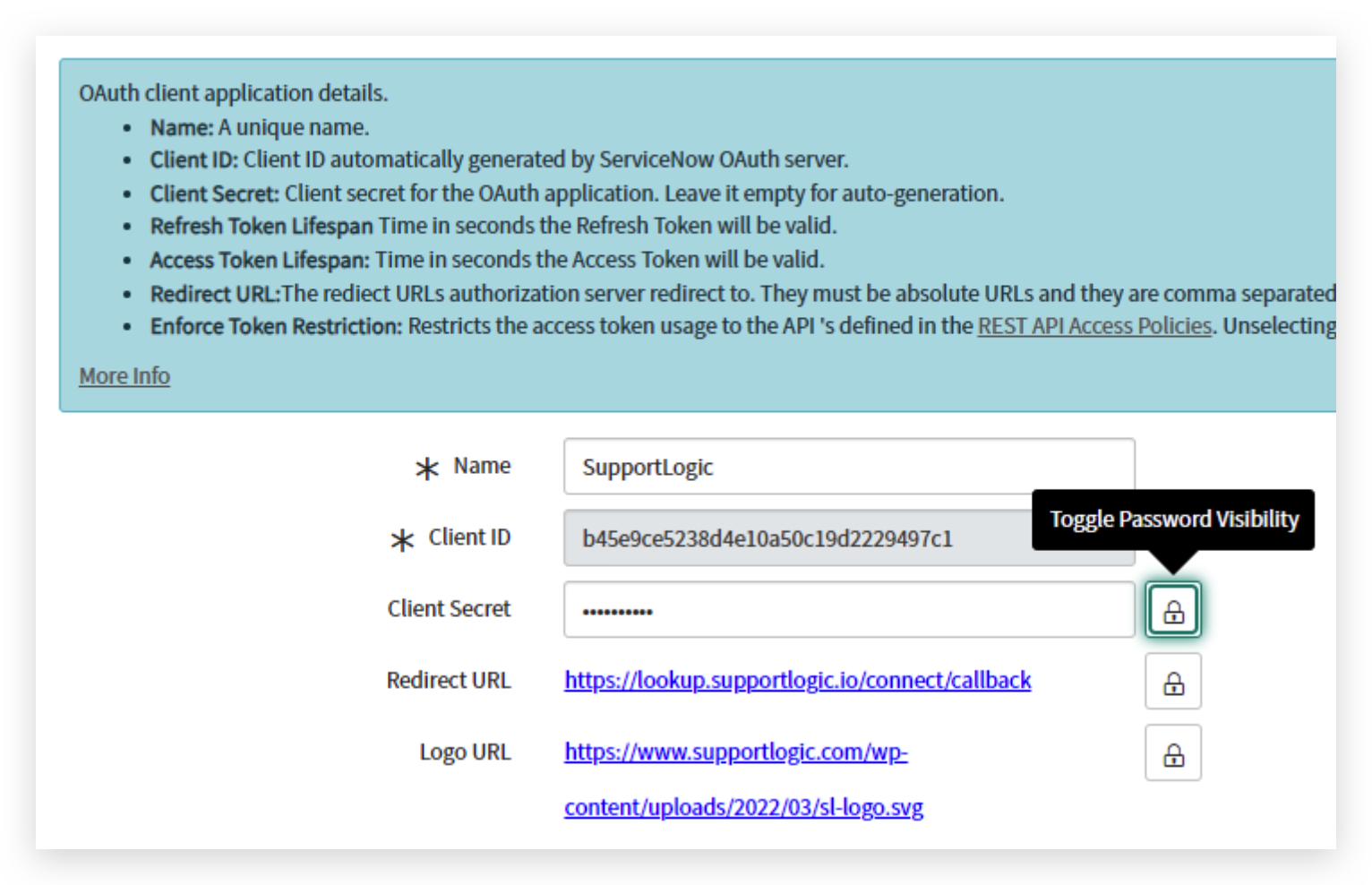Click the 'Access Token Lifespan:' description line
1372x885 pixels.
tap(487, 260)
